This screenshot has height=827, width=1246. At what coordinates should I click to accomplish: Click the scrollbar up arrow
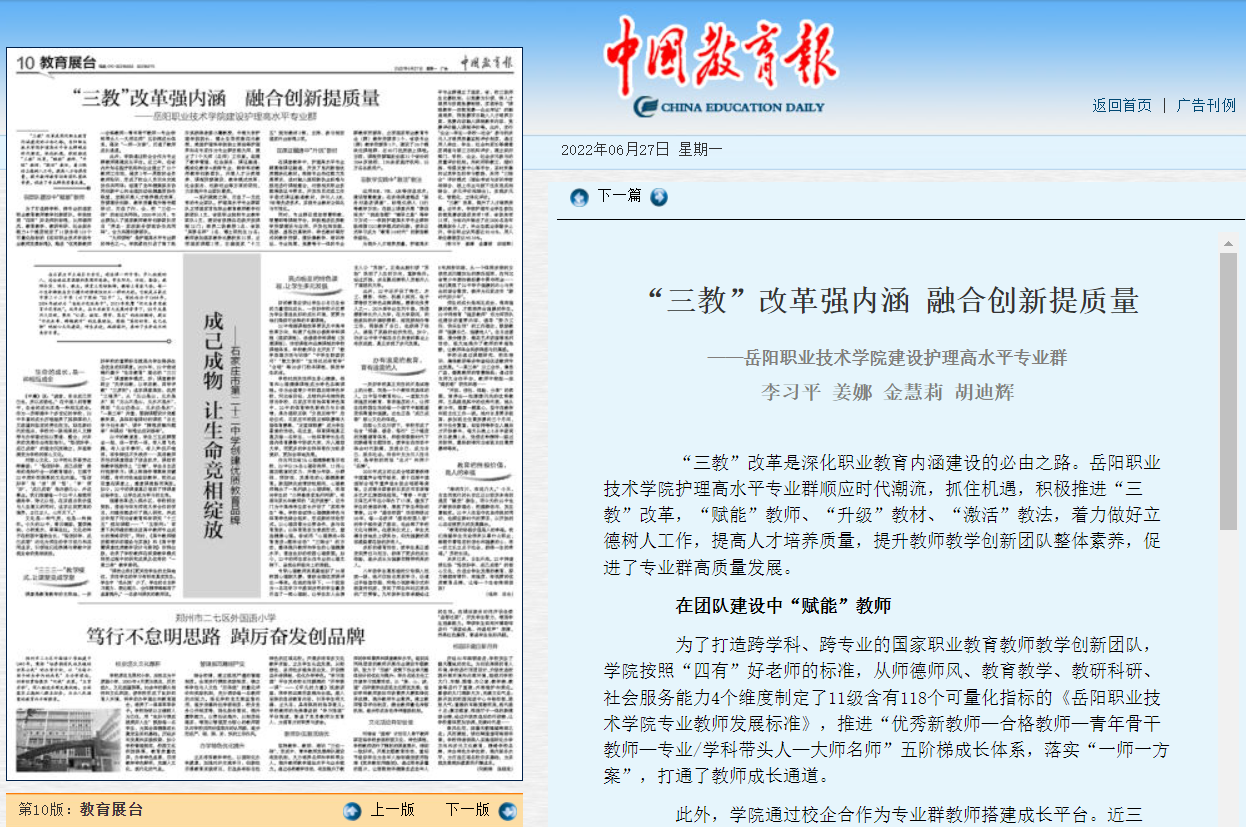pyautogui.click(x=1228, y=243)
